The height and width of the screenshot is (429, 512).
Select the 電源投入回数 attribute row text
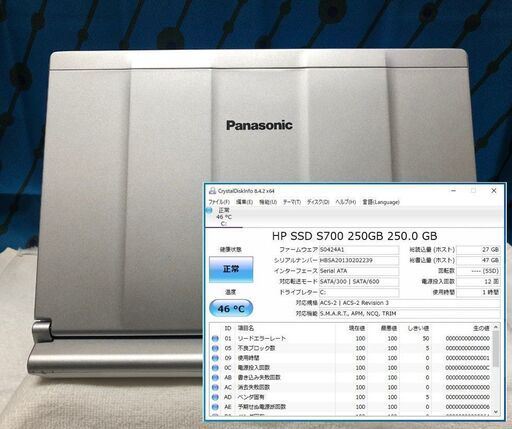click(253, 368)
